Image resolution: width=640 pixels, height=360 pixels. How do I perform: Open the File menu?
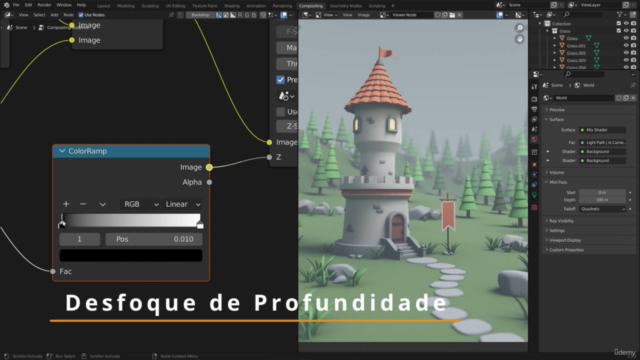click(16, 5)
